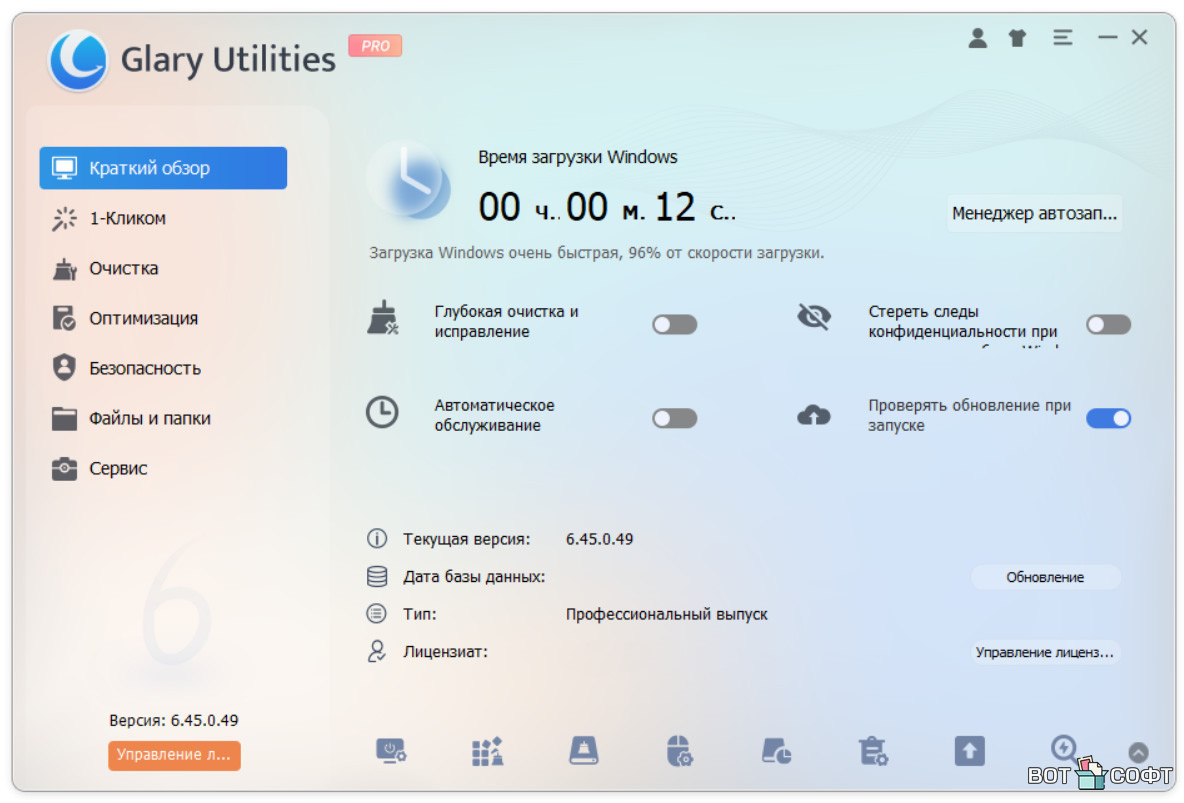The width and height of the screenshot is (1184, 803).
Task: Open the hamburger menu icon
Action: 1062,37
